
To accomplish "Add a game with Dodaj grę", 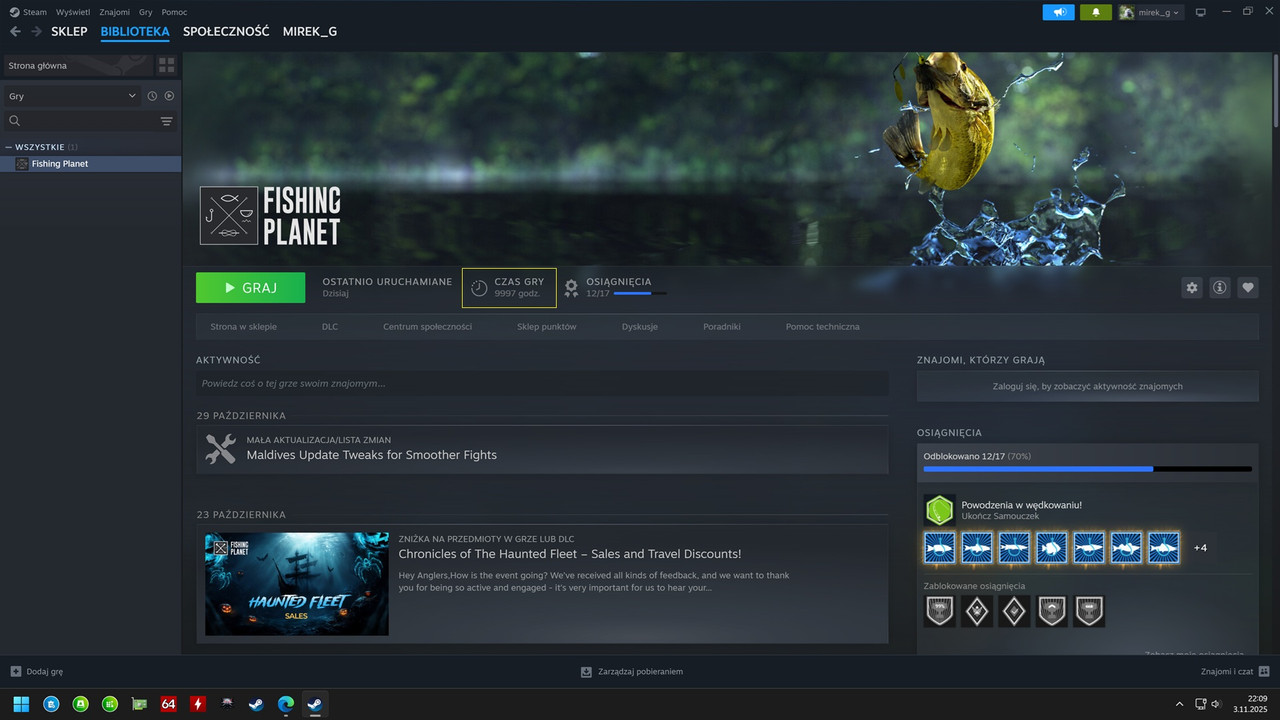I will (x=37, y=672).
